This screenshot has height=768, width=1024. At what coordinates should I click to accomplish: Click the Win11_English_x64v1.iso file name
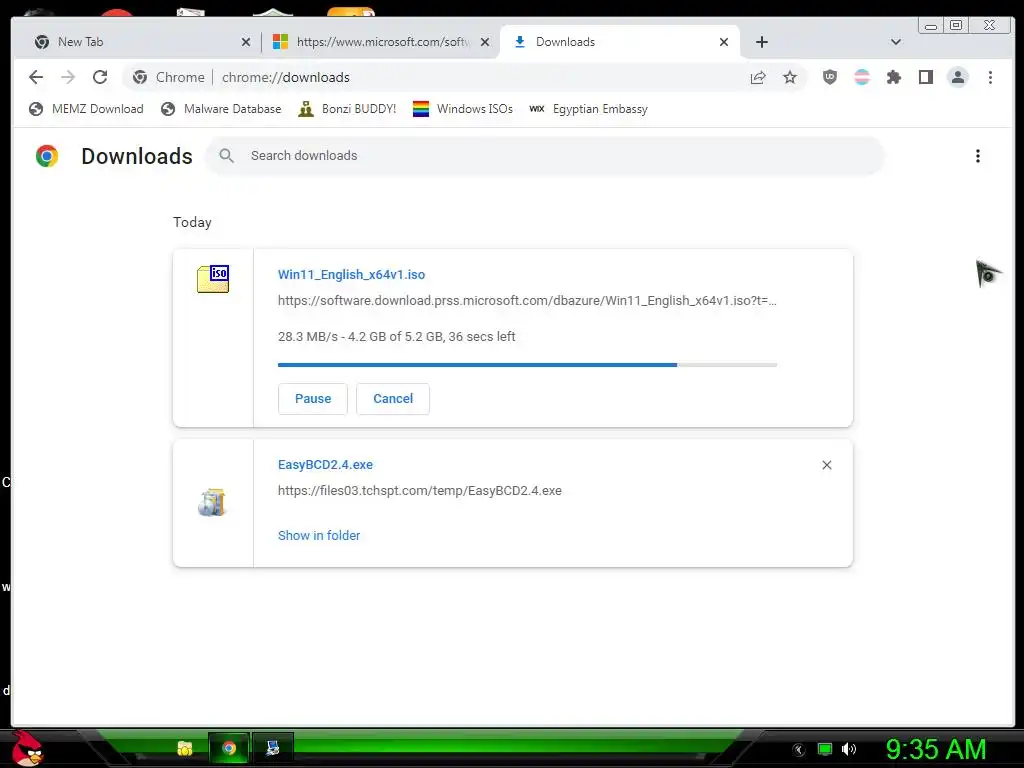click(x=351, y=275)
